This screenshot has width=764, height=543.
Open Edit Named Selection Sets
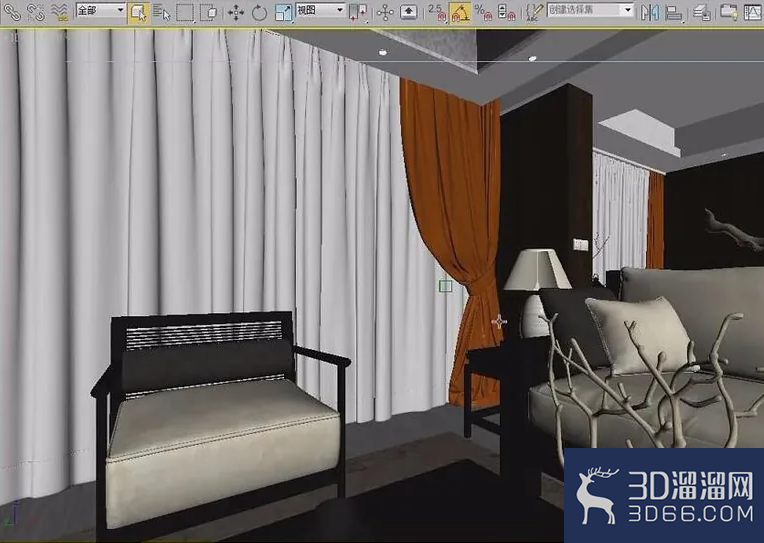pyautogui.click(x=534, y=13)
